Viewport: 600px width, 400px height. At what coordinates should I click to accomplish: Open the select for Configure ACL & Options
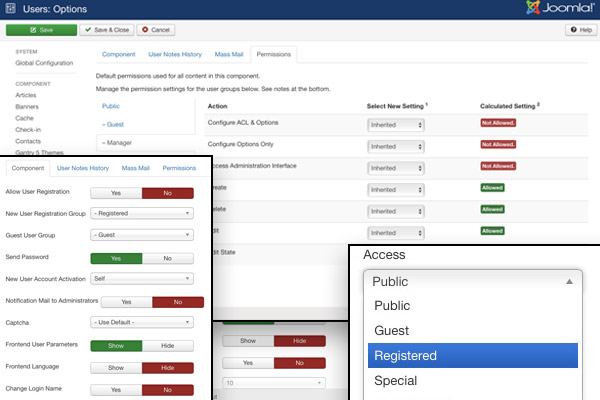[397, 124]
